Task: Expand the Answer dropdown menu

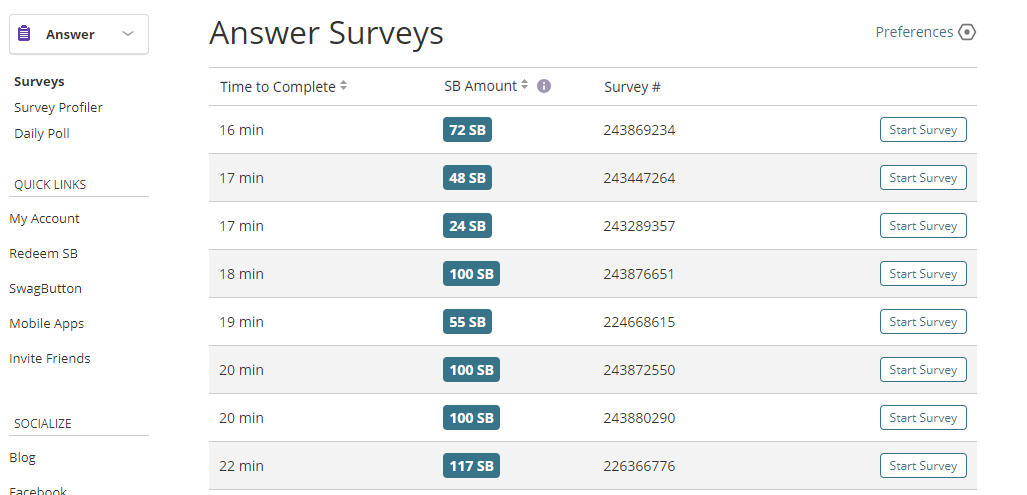Action: click(x=128, y=34)
